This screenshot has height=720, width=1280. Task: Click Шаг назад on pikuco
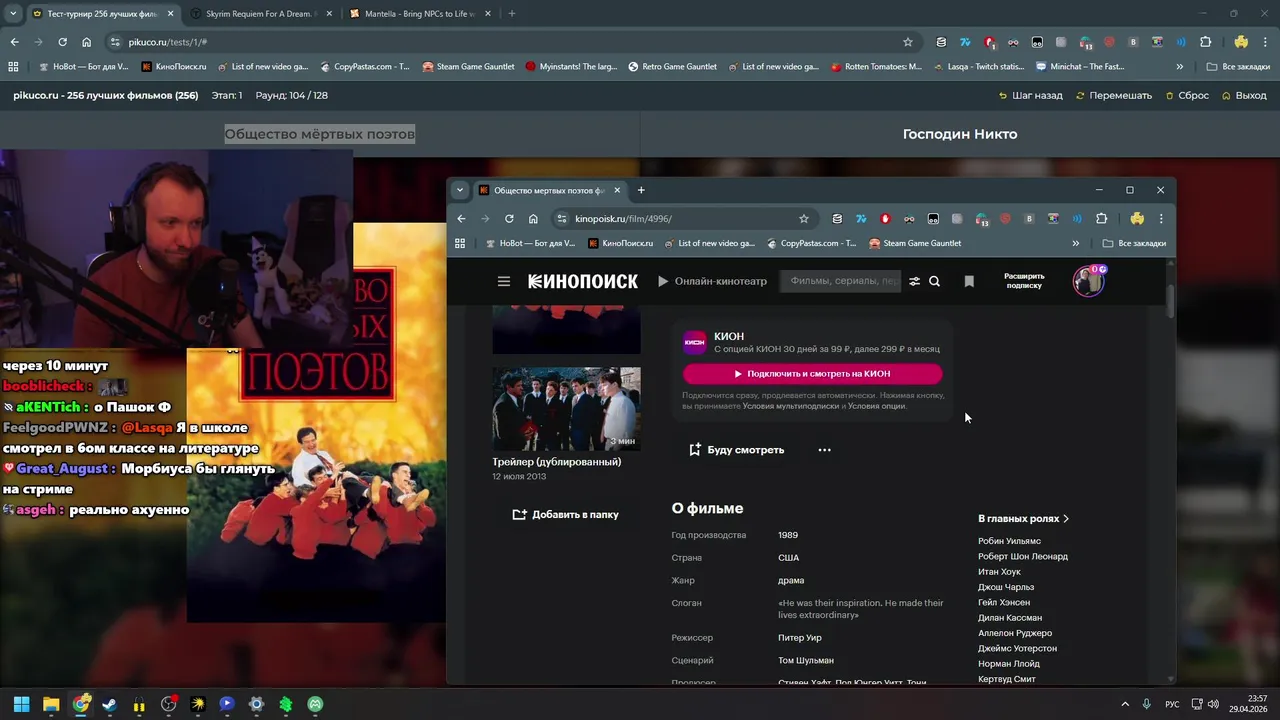click(x=1031, y=95)
